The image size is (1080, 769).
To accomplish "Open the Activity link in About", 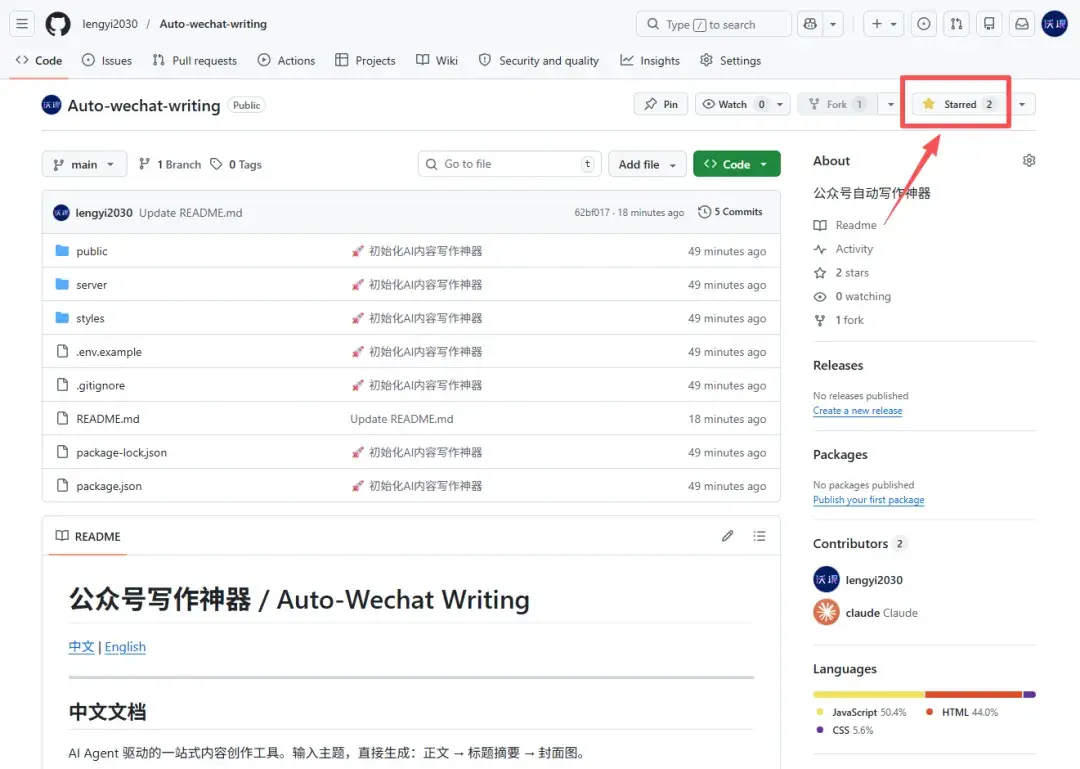I will (844, 249).
